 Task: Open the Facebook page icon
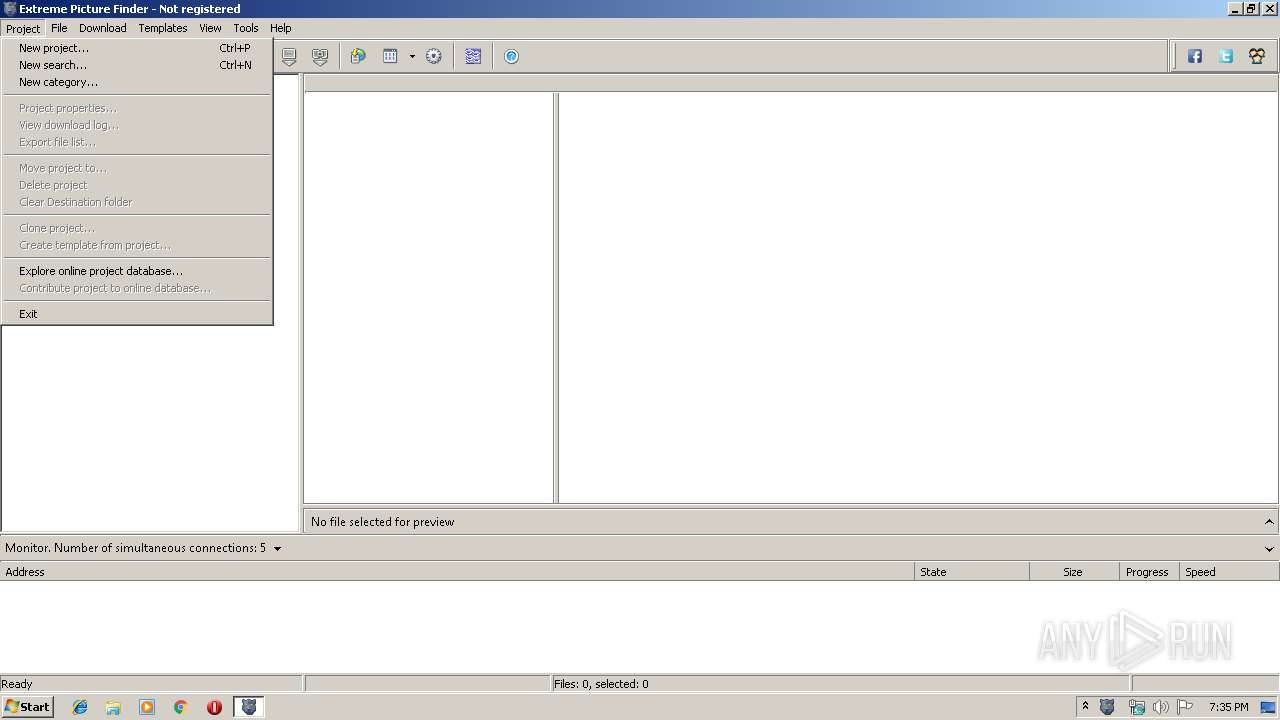pyautogui.click(x=1195, y=57)
